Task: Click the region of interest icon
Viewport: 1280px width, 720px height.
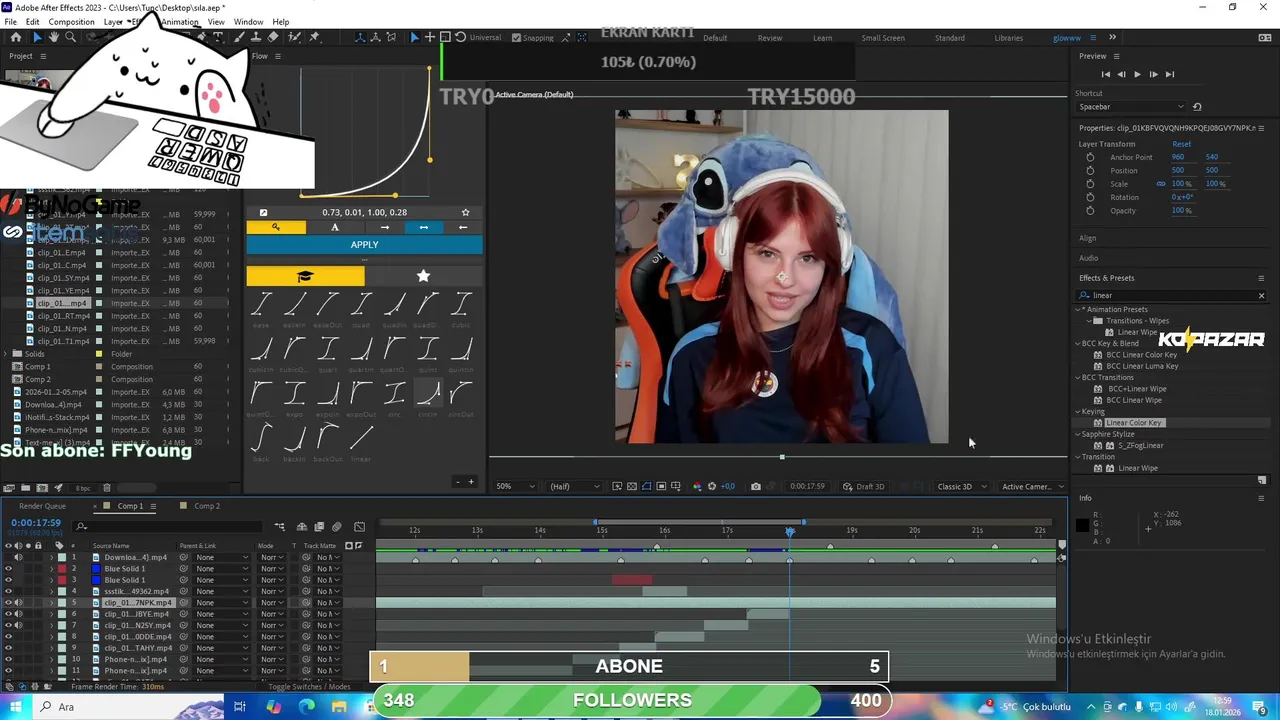Action: point(662,487)
